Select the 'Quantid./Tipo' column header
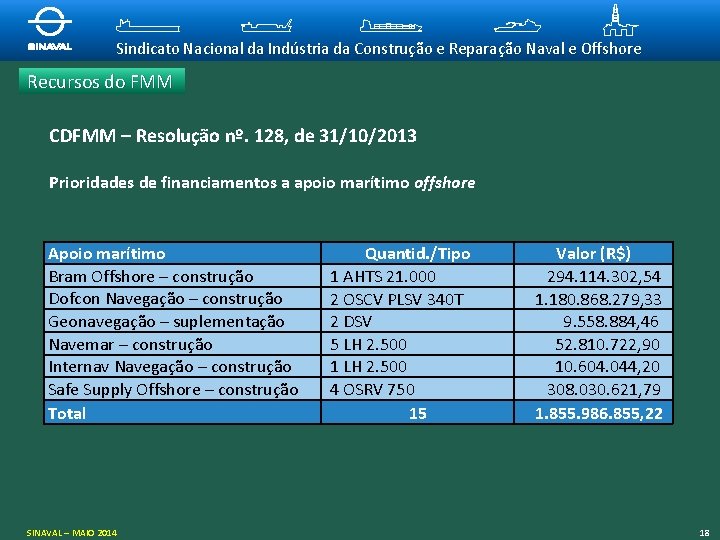Viewport: 720px width, 540px height. pos(417,253)
